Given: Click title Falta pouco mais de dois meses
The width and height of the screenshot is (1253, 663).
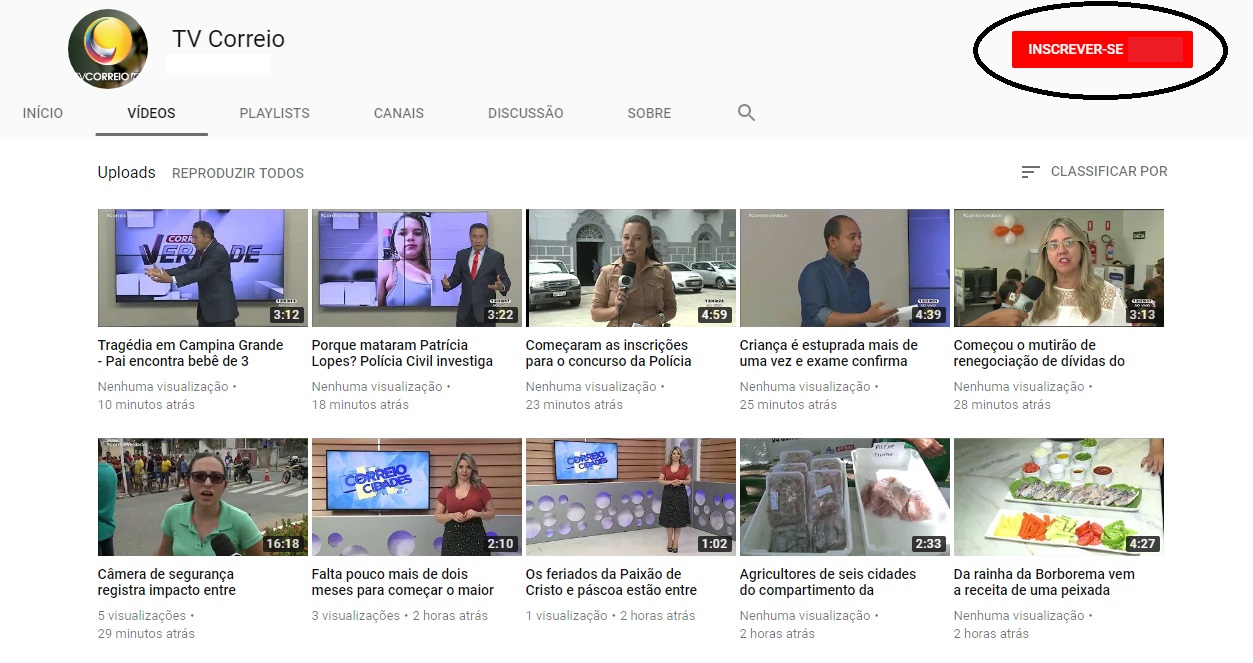Looking at the screenshot, I should coord(403,582).
